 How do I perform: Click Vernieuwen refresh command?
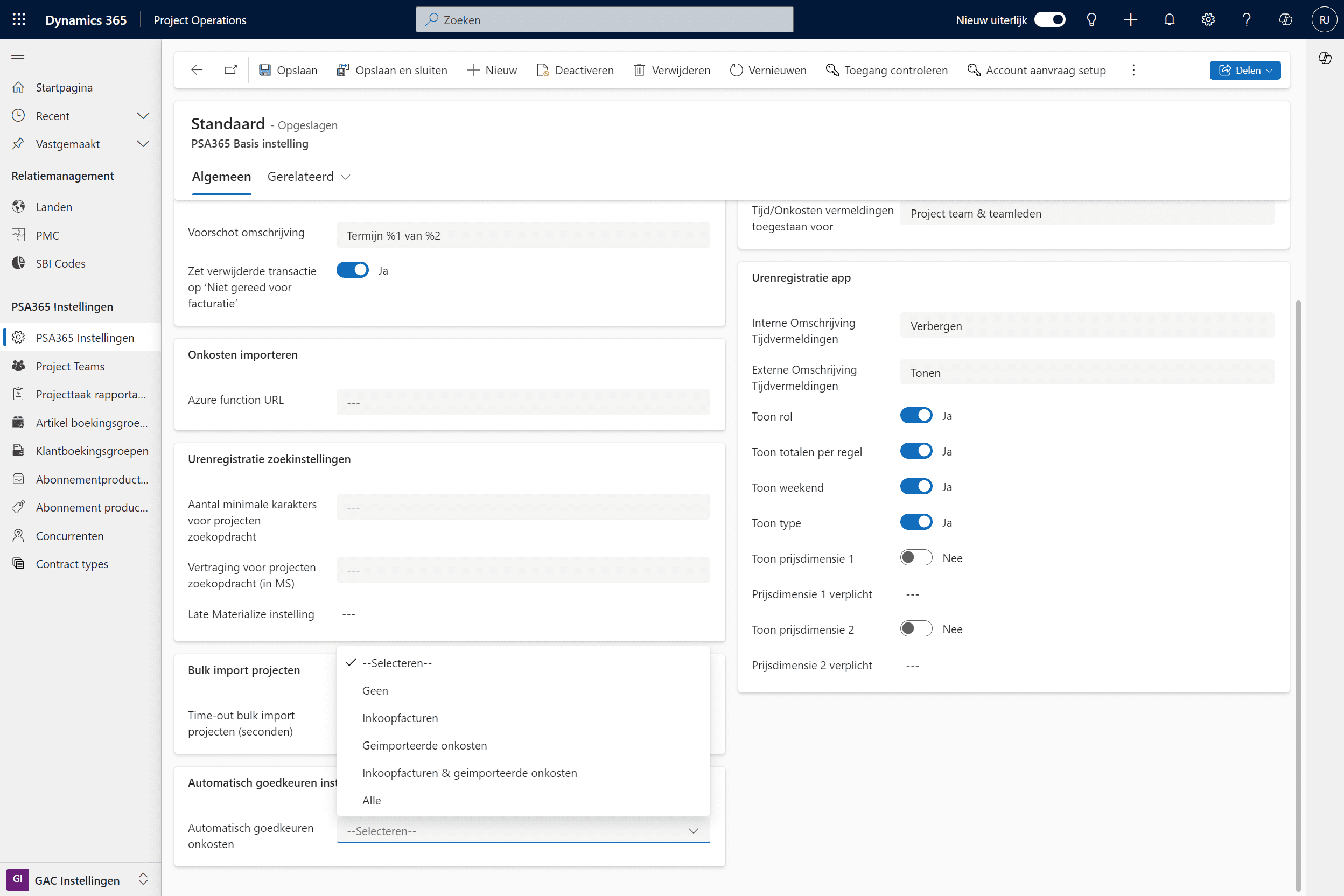[x=768, y=69]
